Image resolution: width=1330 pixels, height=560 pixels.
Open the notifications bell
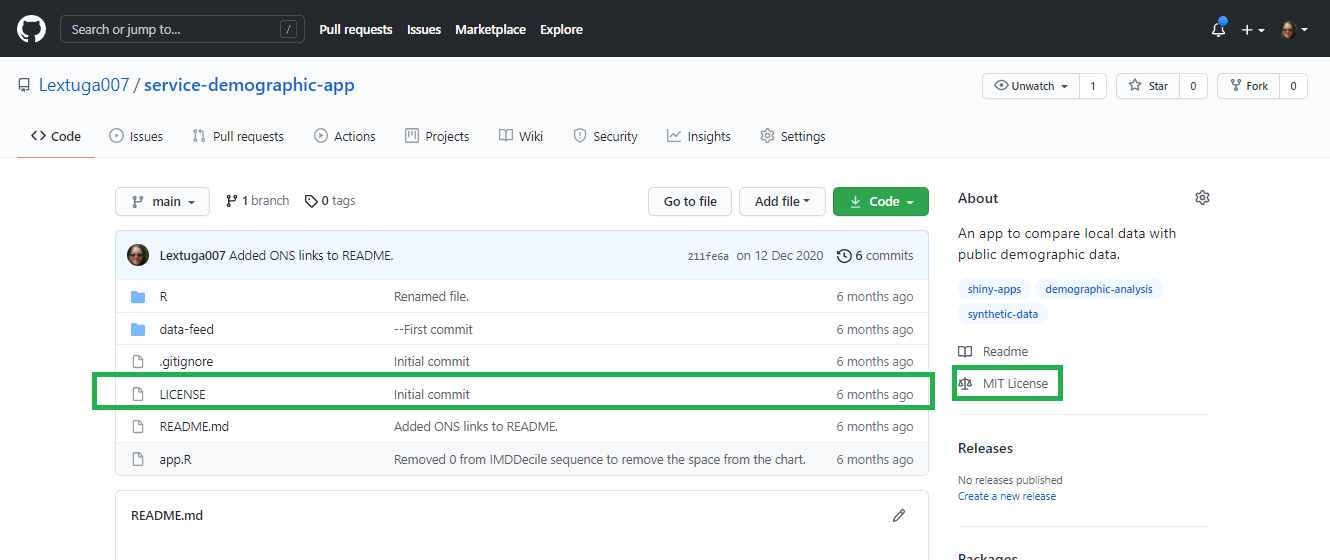coord(1218,29)
